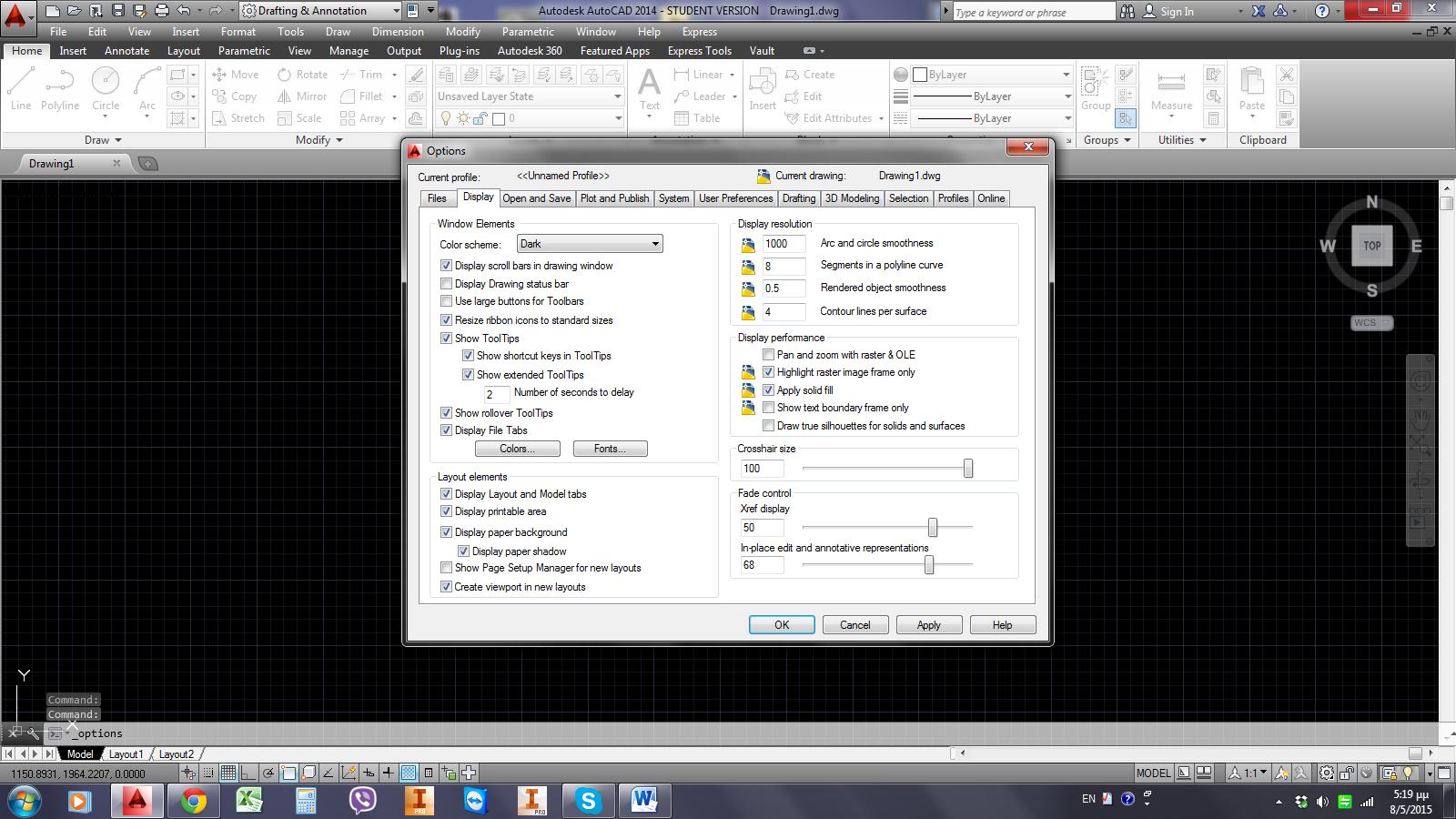Click the Colors... button

tap(517, 449)
